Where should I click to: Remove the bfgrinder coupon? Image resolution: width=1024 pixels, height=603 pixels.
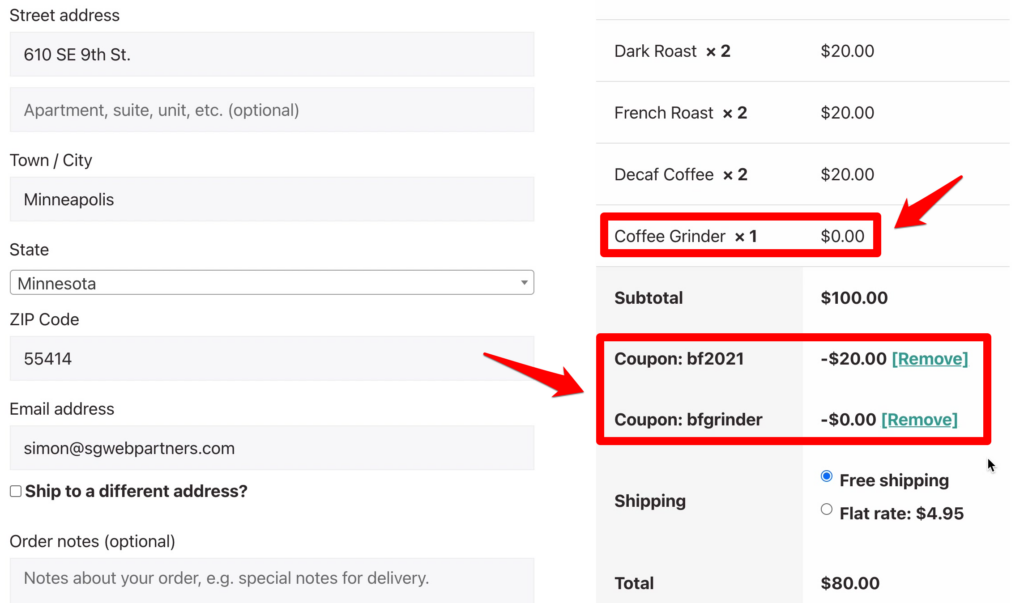tap(920, 419)
